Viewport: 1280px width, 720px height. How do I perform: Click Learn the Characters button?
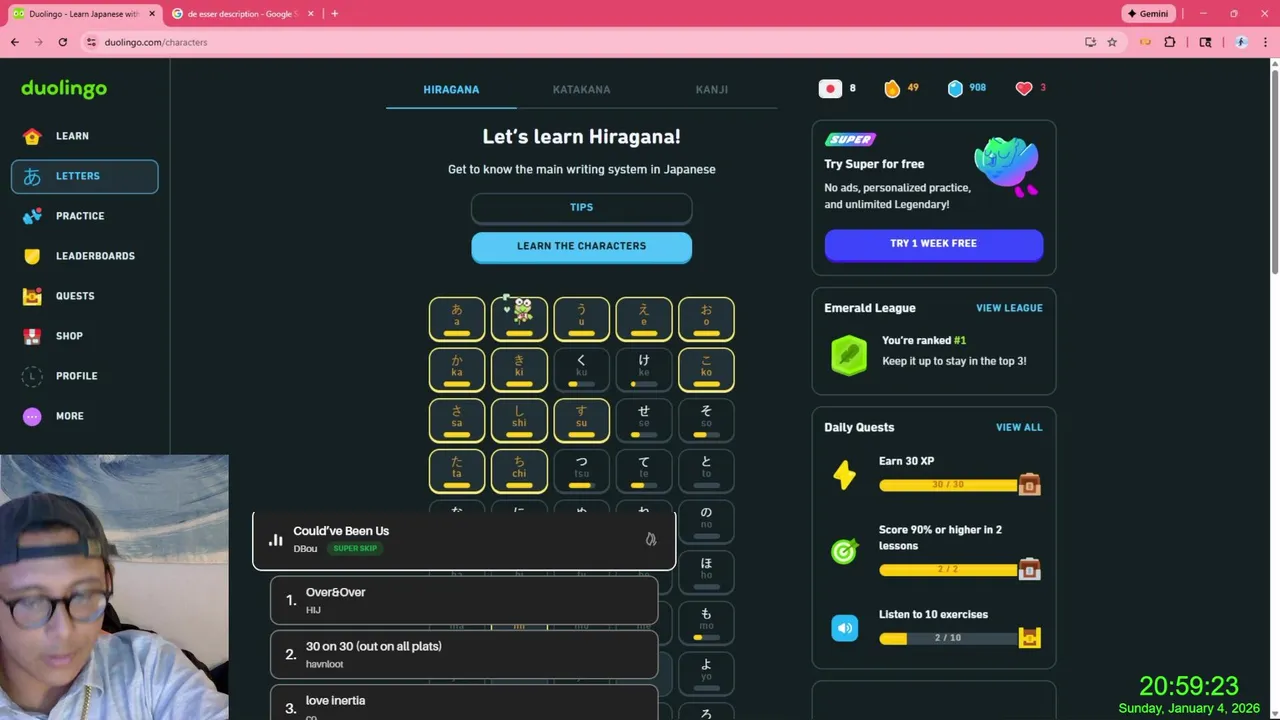[x=581, y=246]
